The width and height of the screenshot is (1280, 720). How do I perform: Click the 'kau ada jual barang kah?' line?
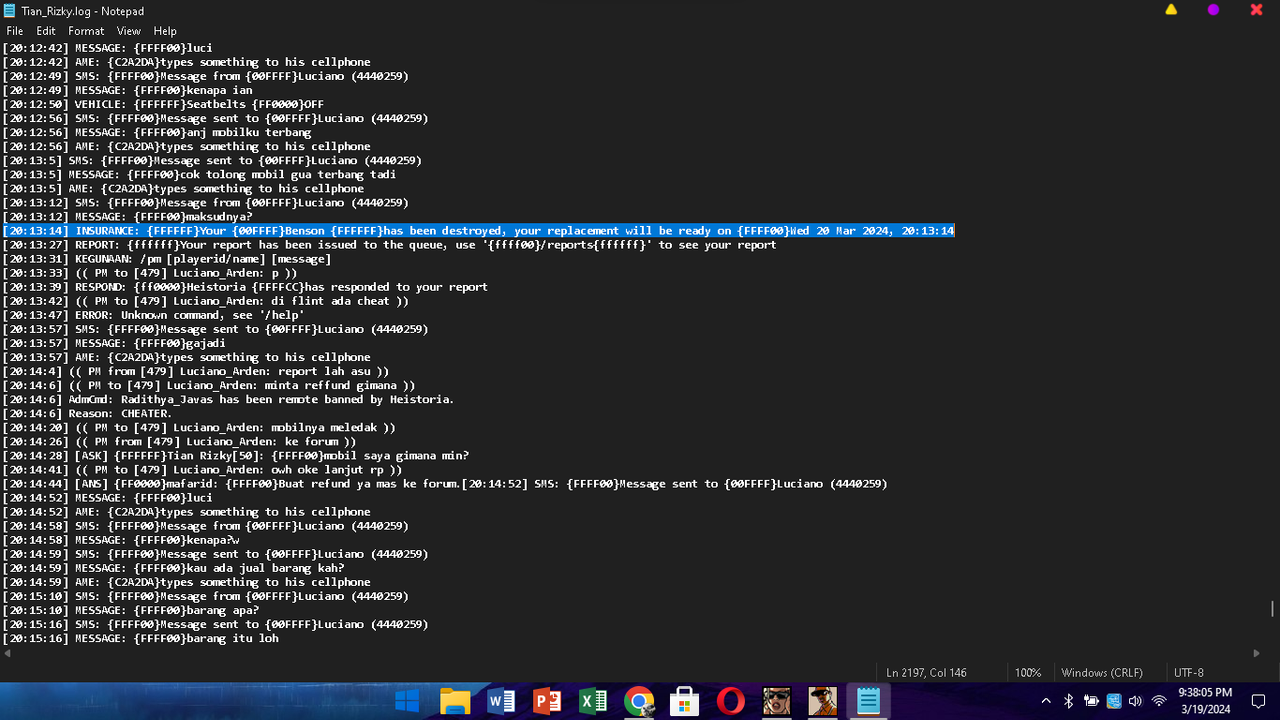tap(173, 567)
